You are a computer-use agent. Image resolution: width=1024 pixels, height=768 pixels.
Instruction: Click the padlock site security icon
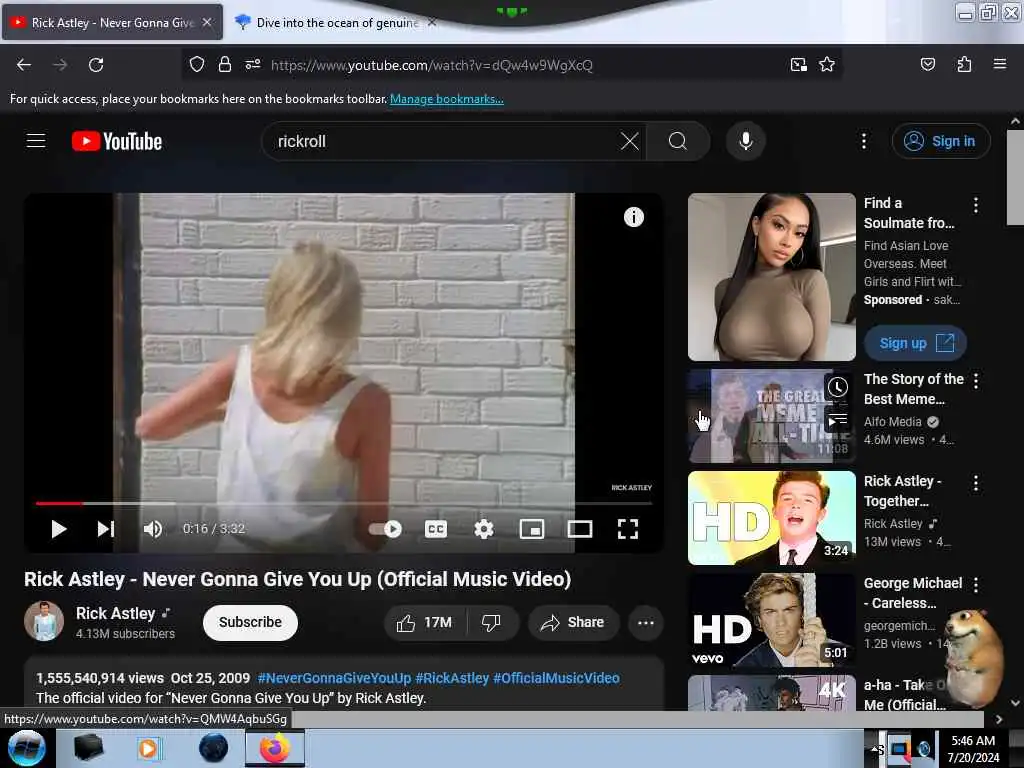225,65
